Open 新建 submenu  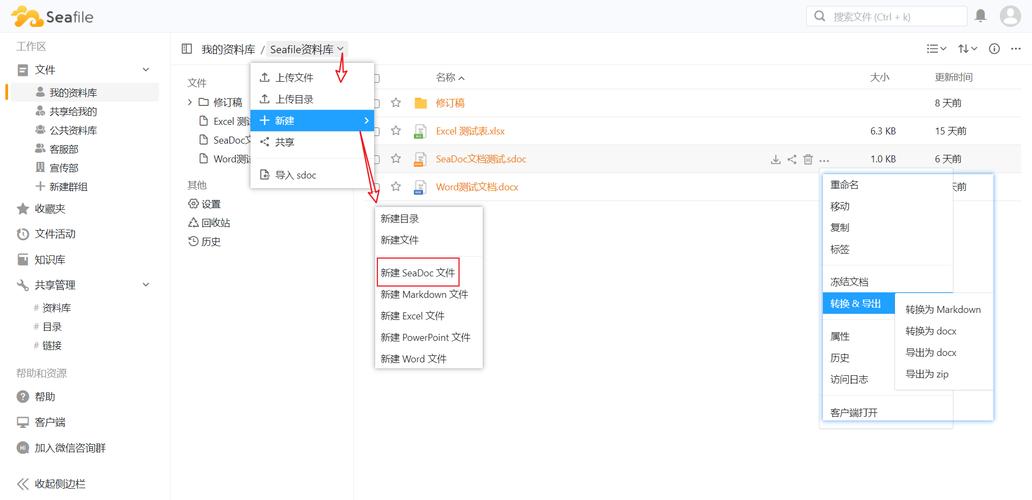tap(312, 120)
